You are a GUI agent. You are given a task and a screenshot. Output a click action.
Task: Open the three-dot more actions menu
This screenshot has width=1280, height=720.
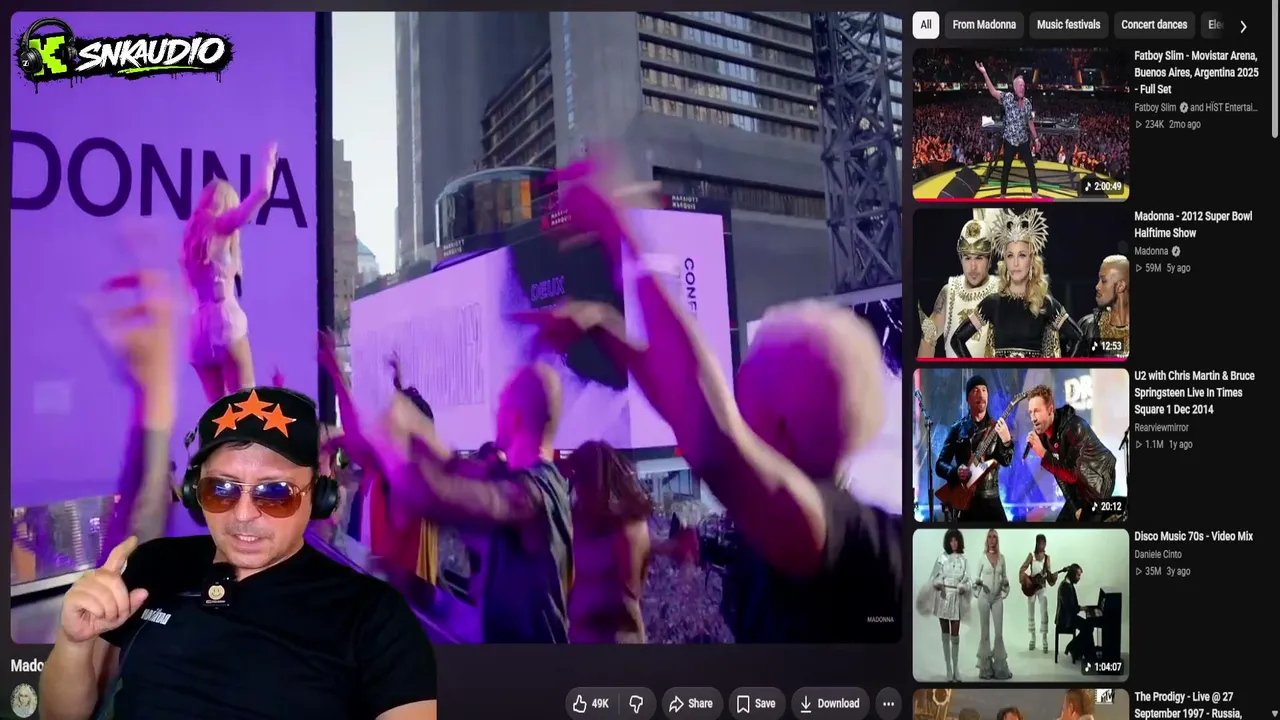(888, 704)
